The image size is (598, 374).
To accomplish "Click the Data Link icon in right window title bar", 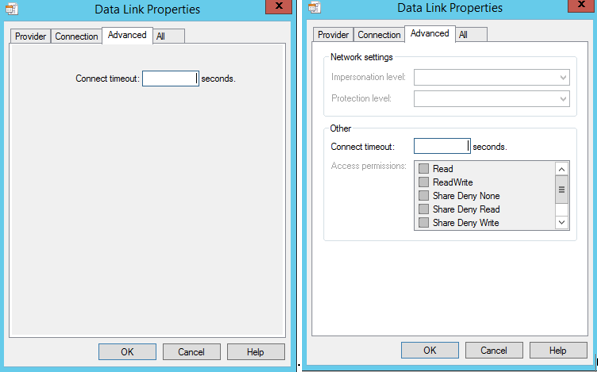I will click(314, 7).
